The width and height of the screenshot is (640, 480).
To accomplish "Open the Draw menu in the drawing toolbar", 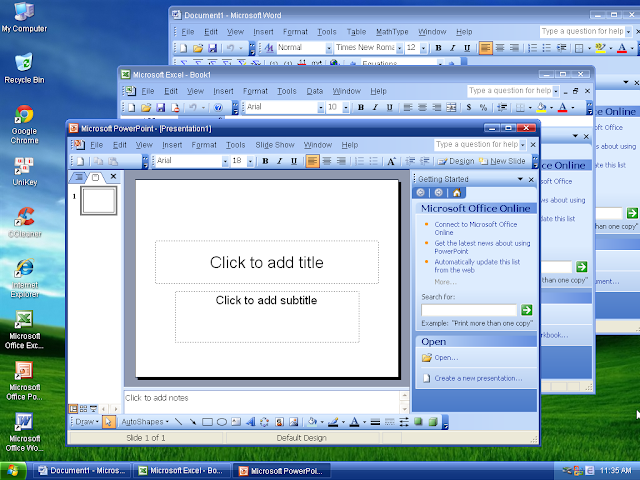I will [87, 422].
